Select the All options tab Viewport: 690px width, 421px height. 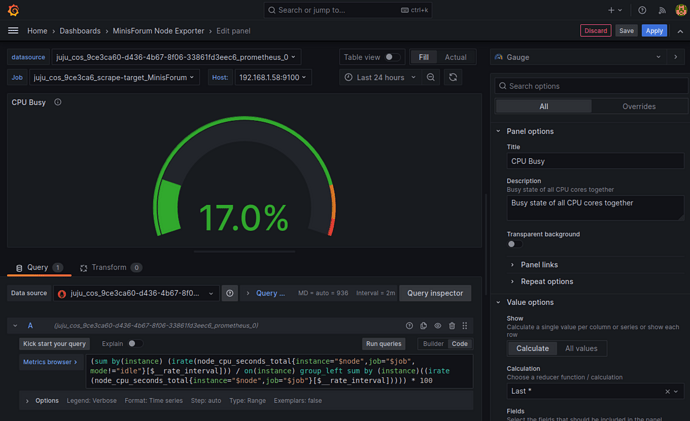point(543,106)
